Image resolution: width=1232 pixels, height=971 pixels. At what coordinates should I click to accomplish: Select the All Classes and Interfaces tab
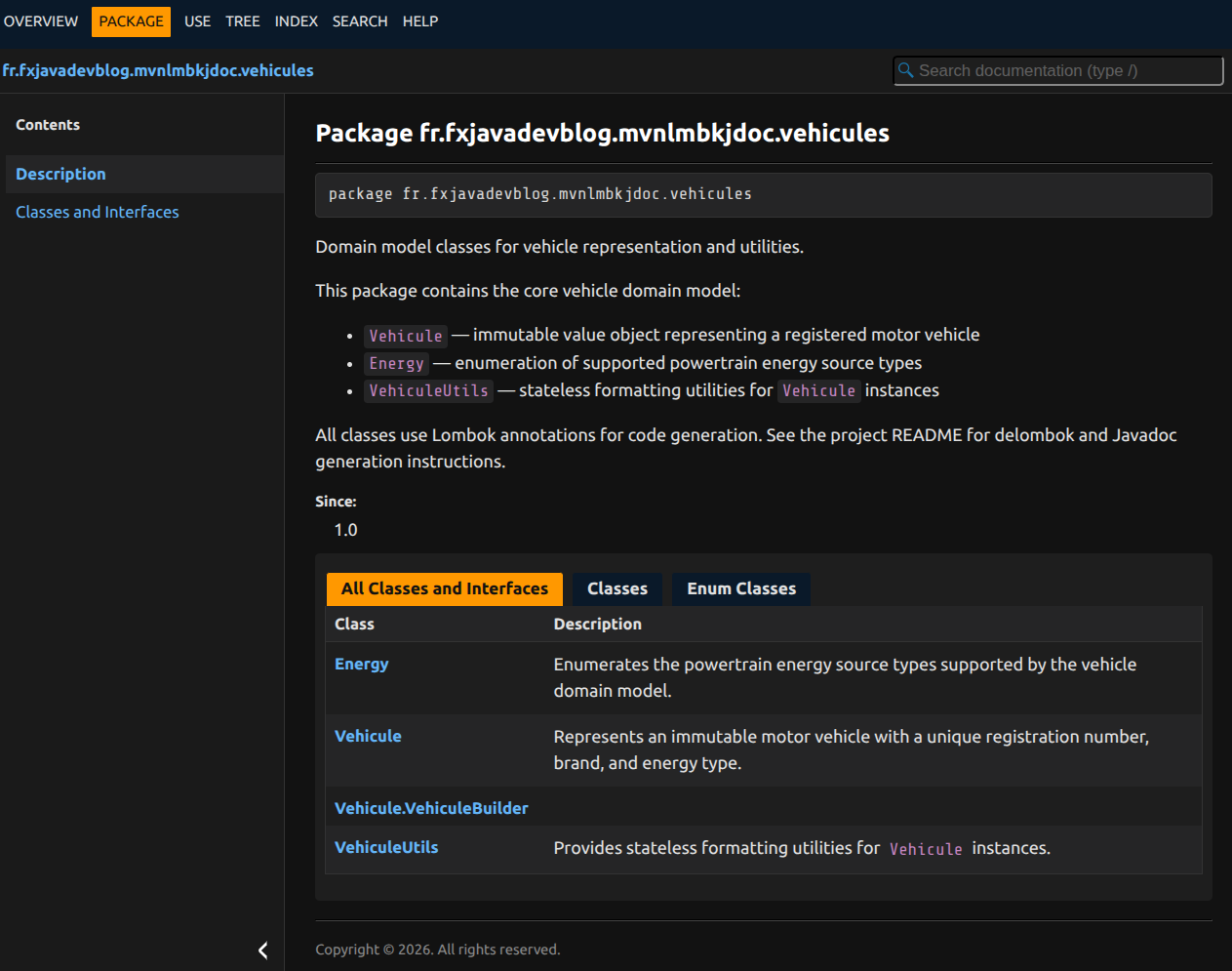445,588
